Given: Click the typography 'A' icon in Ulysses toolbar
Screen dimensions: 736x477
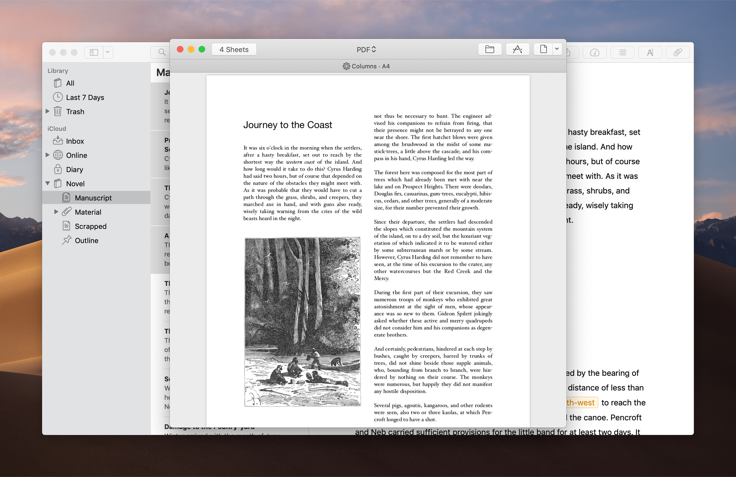Looking at the screenshot, I should coord(650,53).
